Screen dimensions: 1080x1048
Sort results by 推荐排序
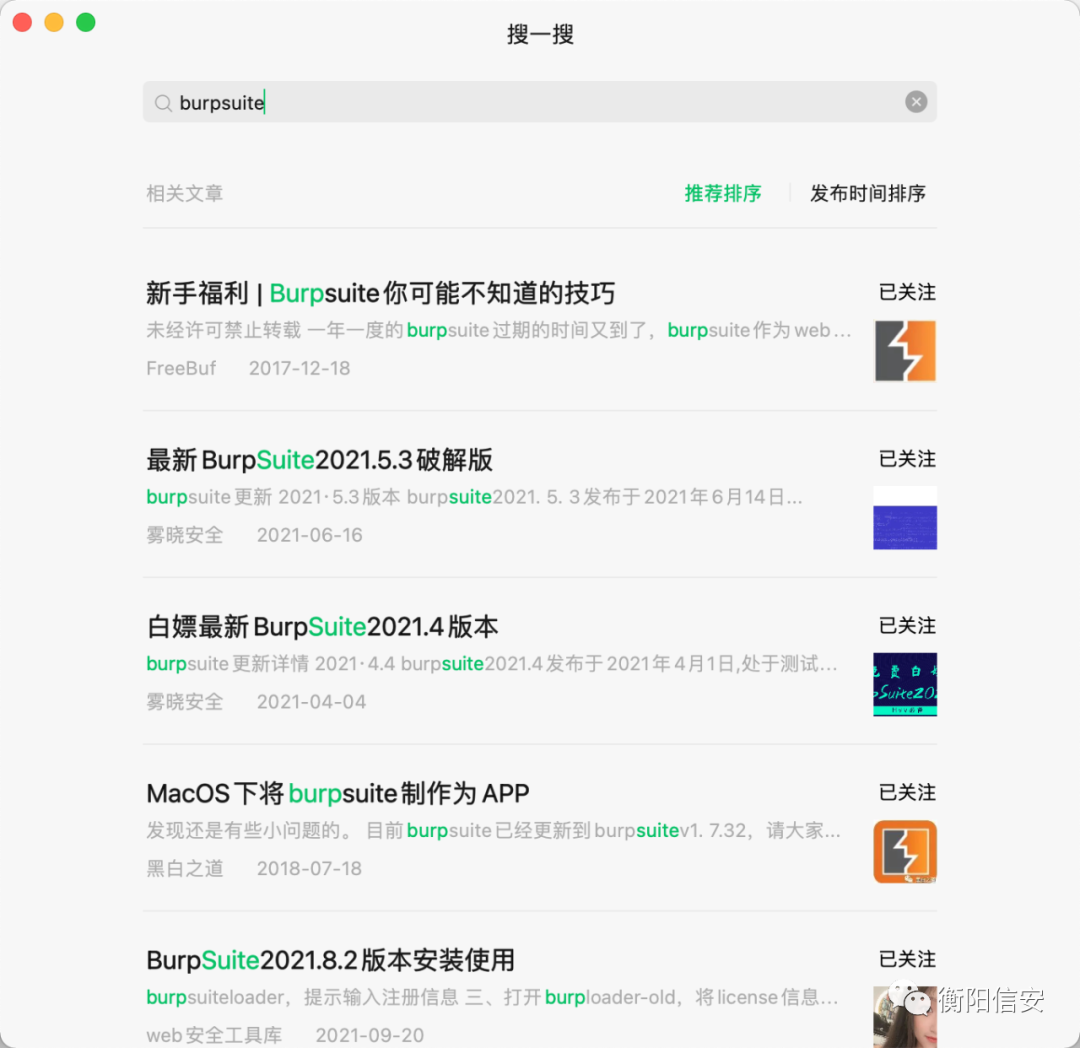click(723, 193)
